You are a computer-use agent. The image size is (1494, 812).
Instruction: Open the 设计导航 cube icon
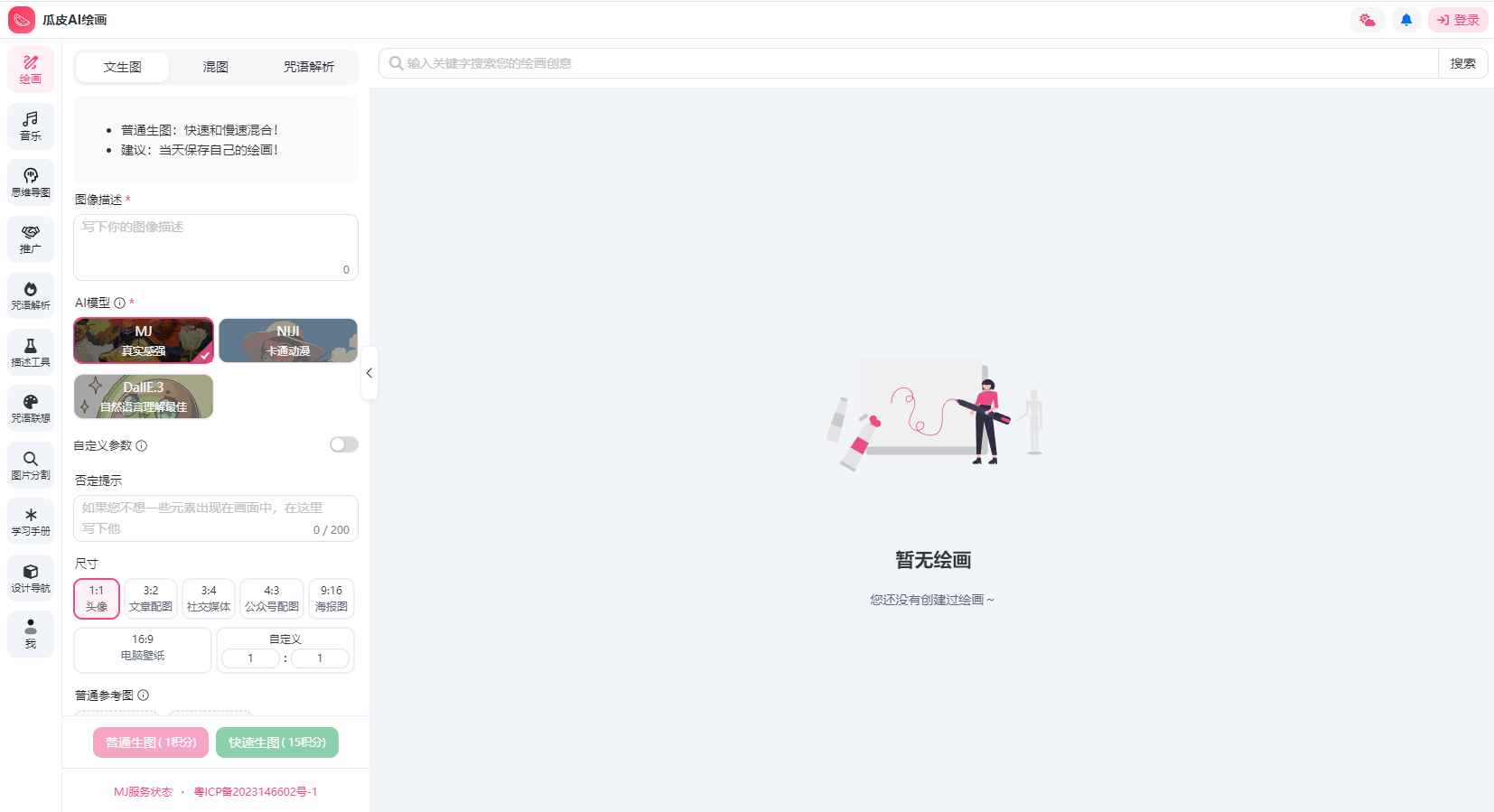pos(31,578)
